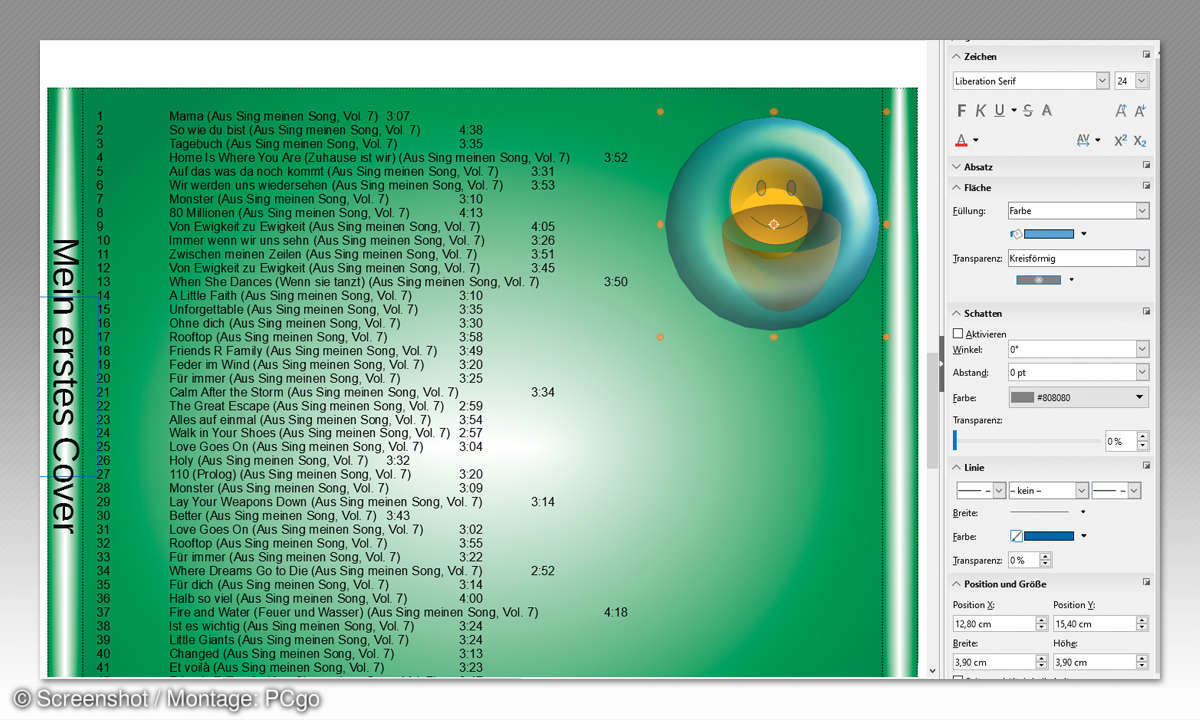Collapse the Schatten section
Screen dimensions: 1200x720
(956, 314)
